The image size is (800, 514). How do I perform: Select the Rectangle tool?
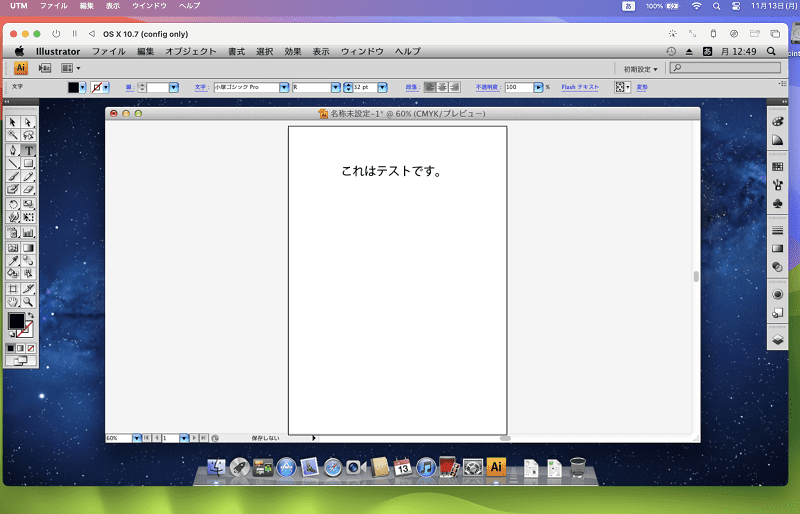28,163
